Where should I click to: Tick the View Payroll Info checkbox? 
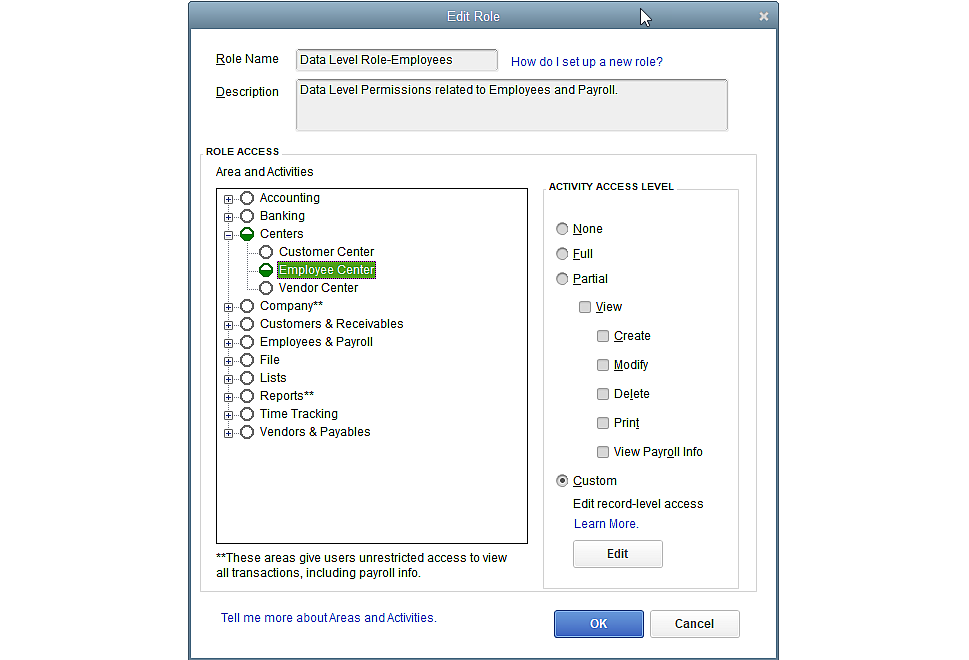tap(603, 452)
